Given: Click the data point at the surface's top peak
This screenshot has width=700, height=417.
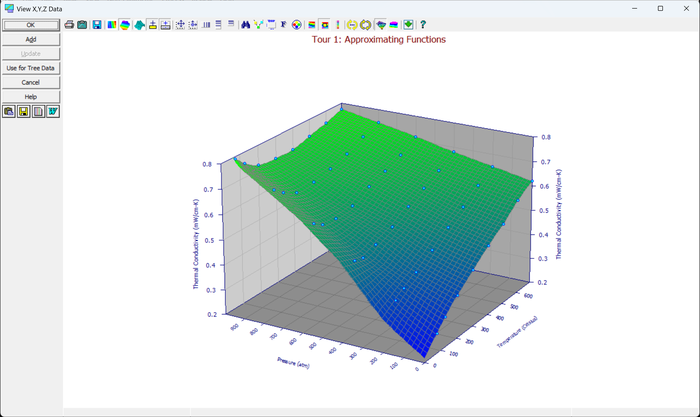Looking at the screenshot, I should point(342,109).
